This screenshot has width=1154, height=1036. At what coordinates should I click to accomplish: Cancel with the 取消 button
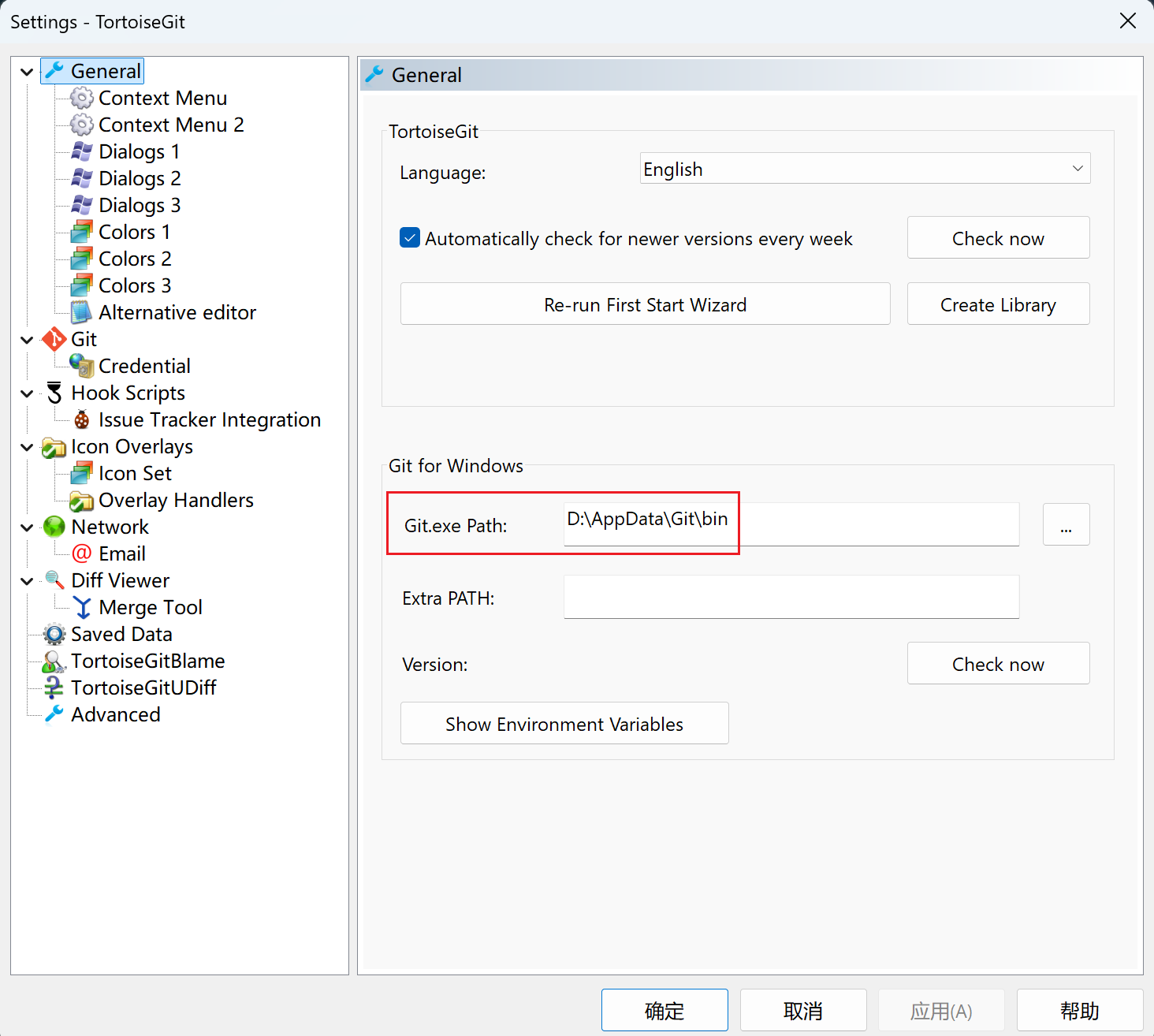point(803,1010)
